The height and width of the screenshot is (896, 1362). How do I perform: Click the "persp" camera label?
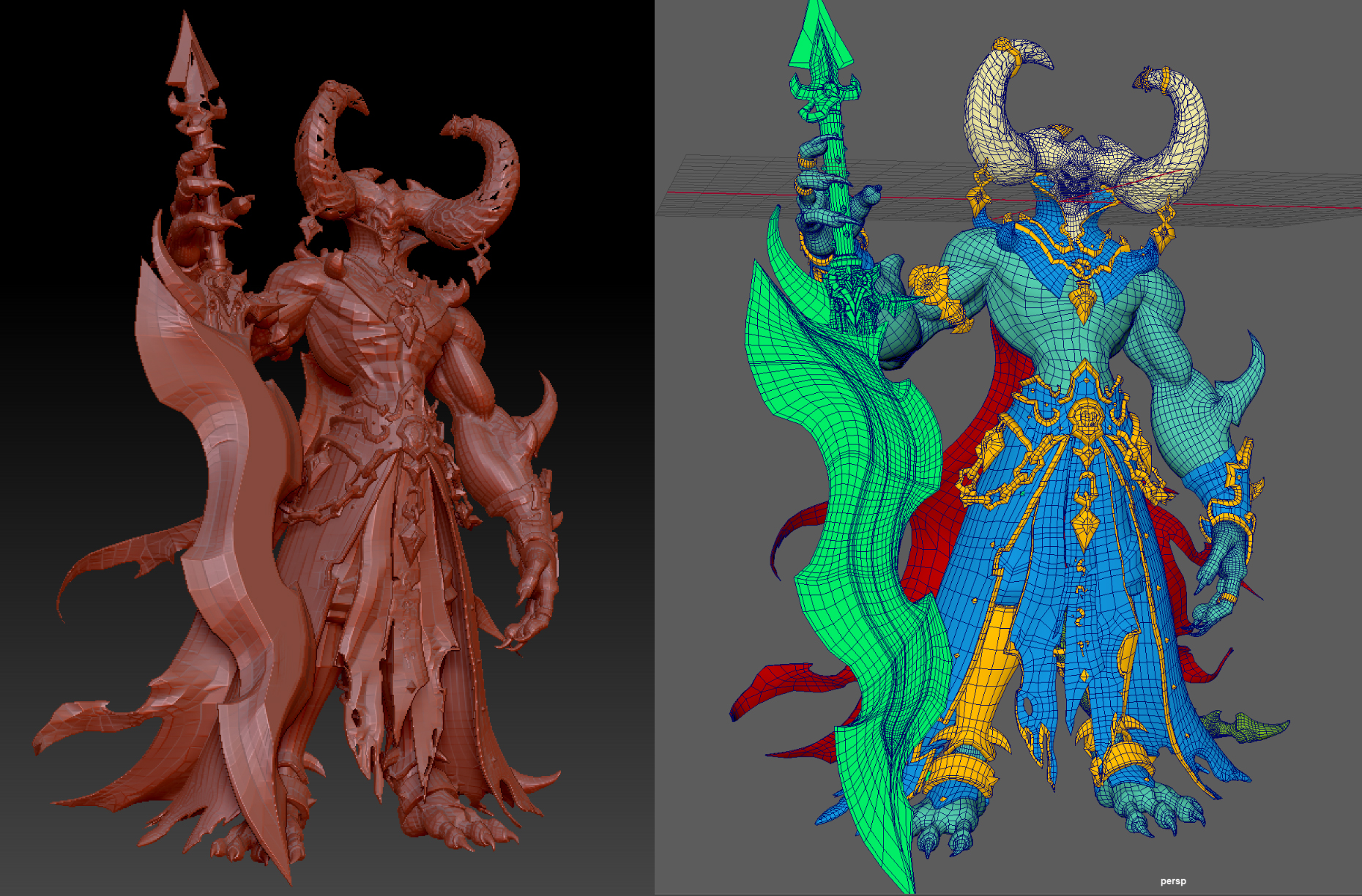click(1173, 881)
